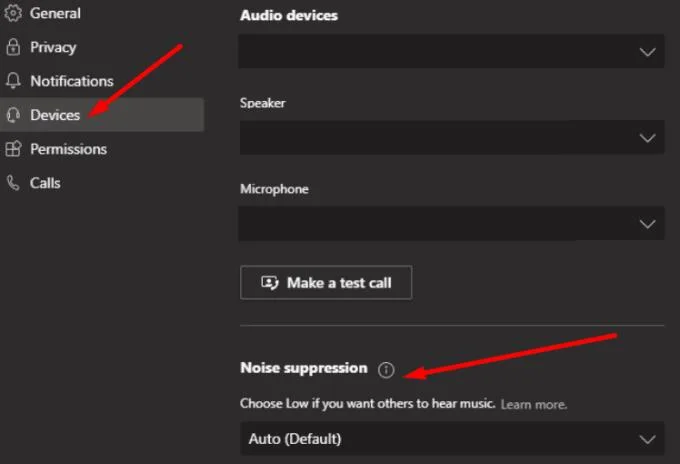Click Make a test call button
This screenshot has height=464, width=680.
pos(326,283)
